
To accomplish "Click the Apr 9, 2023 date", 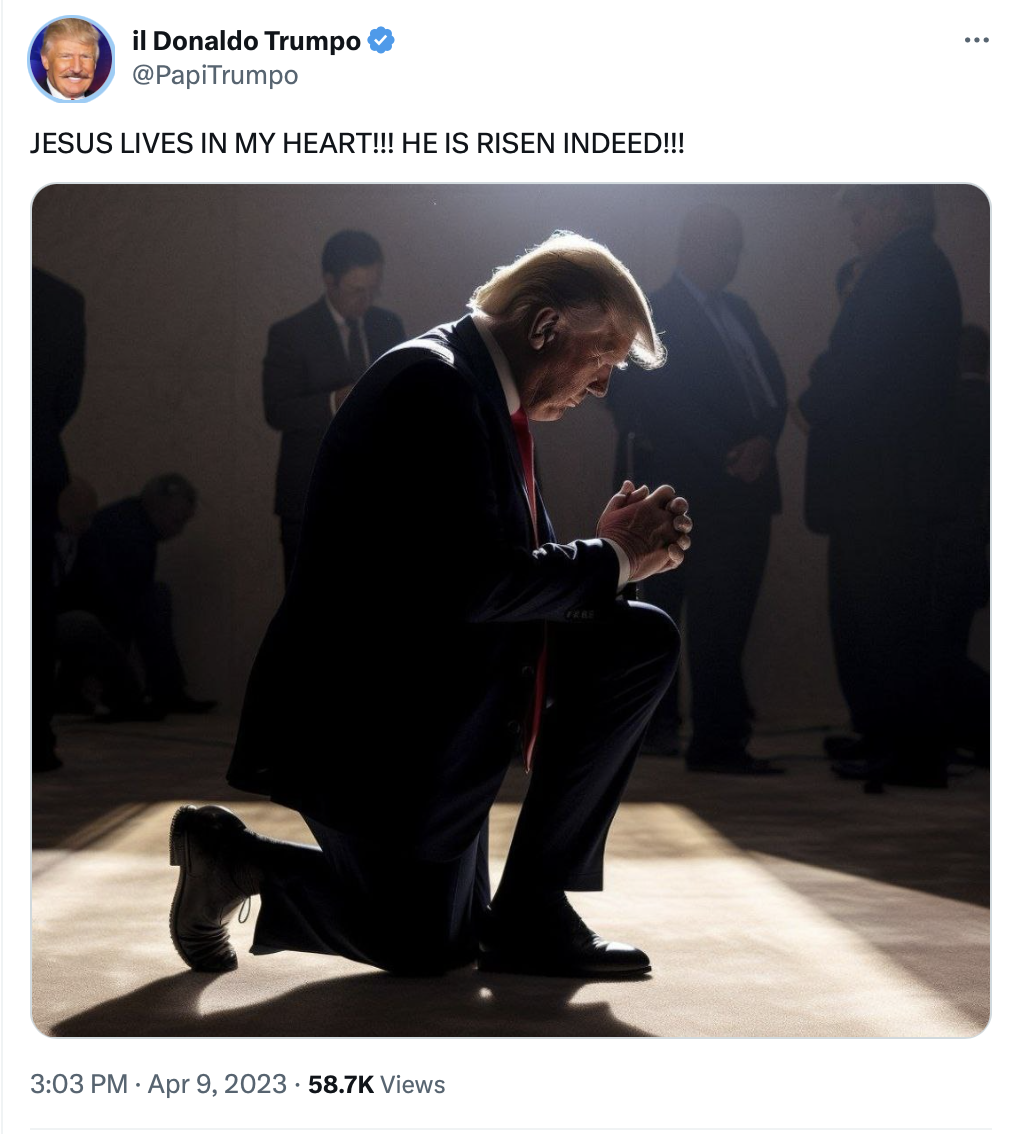I will [x=217, y=1084].
